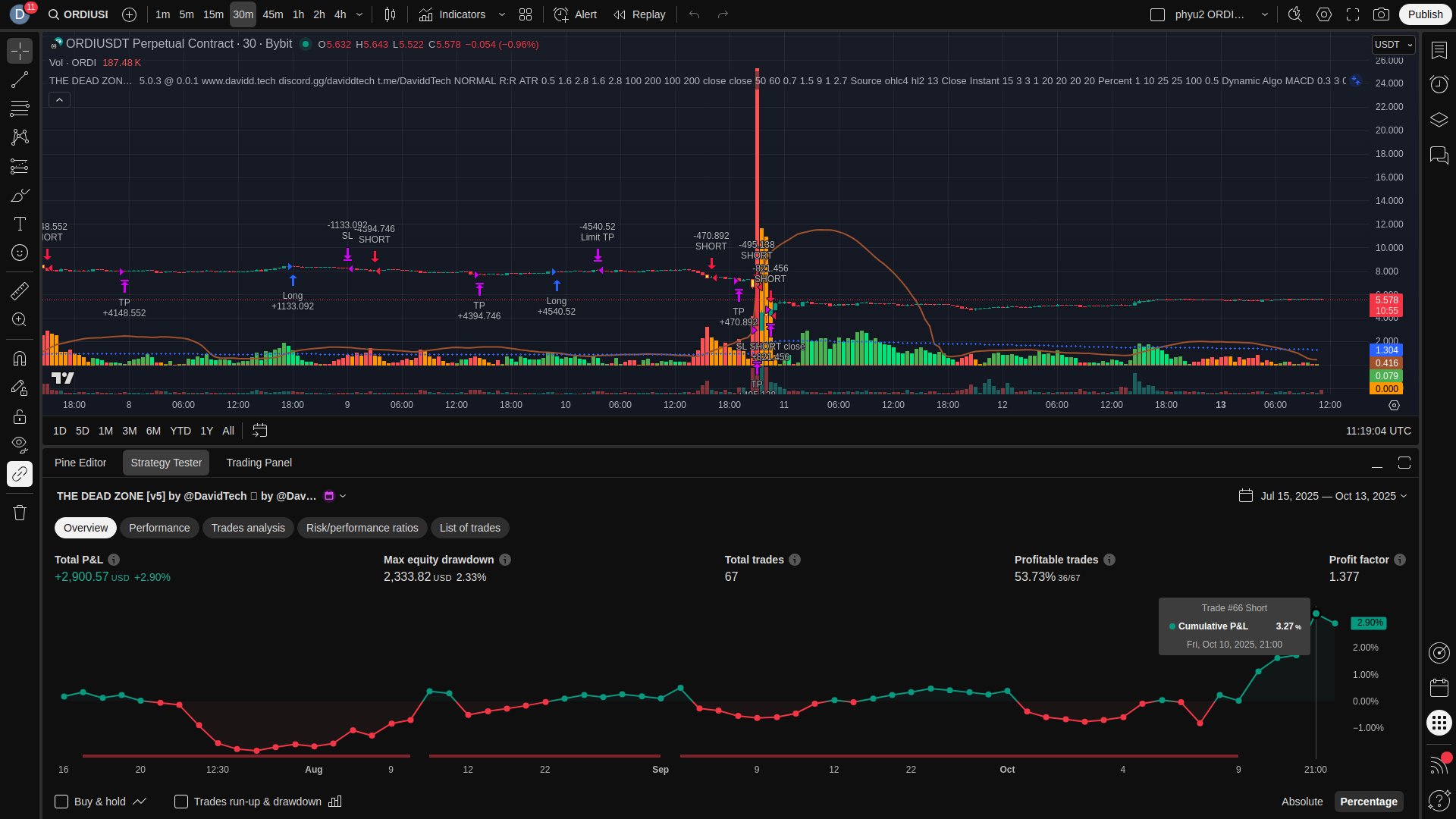Switch to the List of trades tab
This screenshot has width=1456, height=819.
pyautogui.click(x=469, y=528)
